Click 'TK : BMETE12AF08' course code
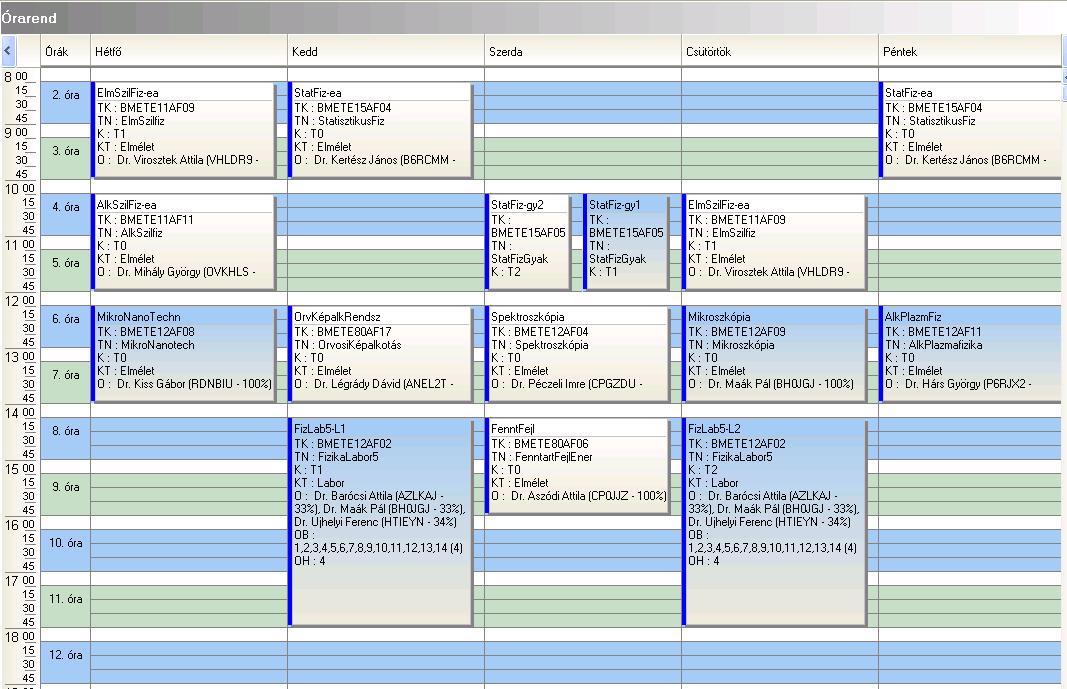Screen dimensions: 1067x689 pyautogui.click(x=146, y=331)
